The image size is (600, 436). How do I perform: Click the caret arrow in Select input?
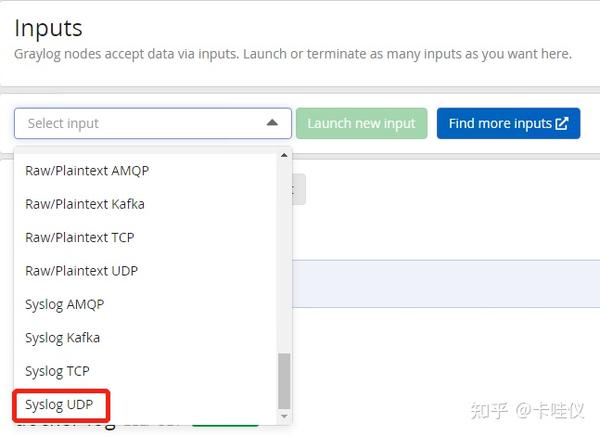tap(272, 123)
